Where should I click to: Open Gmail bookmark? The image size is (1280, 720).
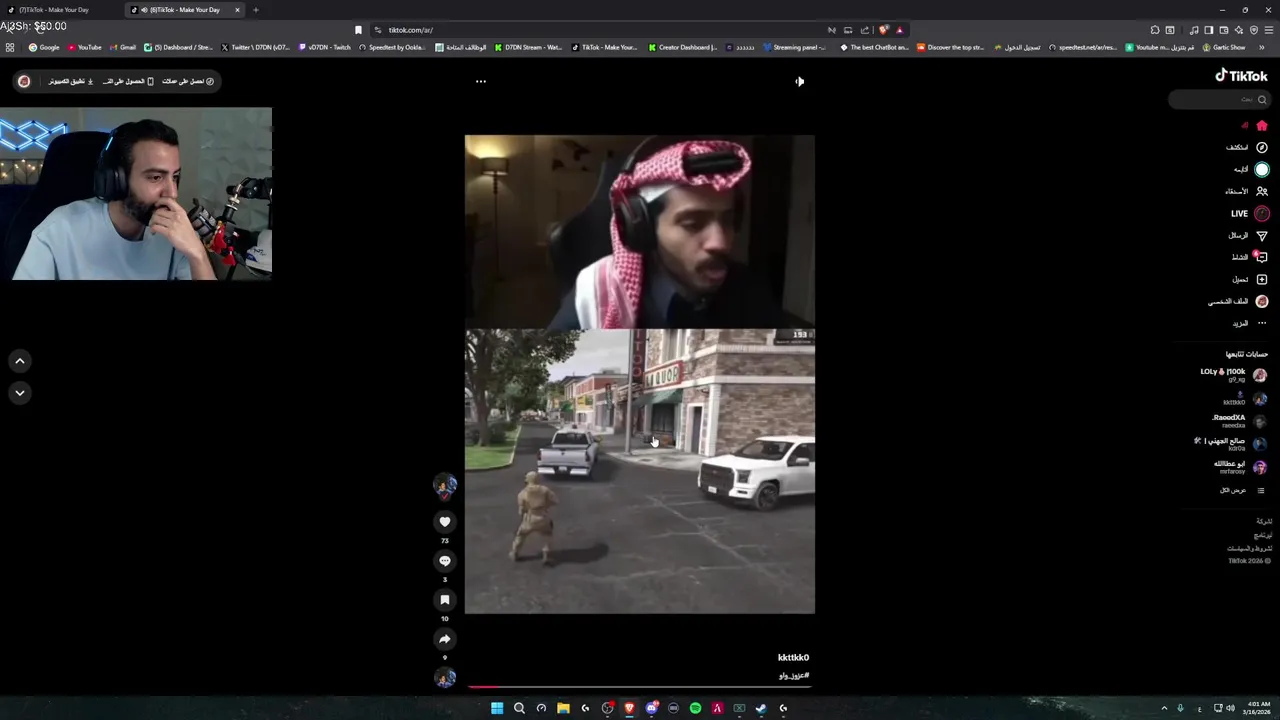point(123,47)
